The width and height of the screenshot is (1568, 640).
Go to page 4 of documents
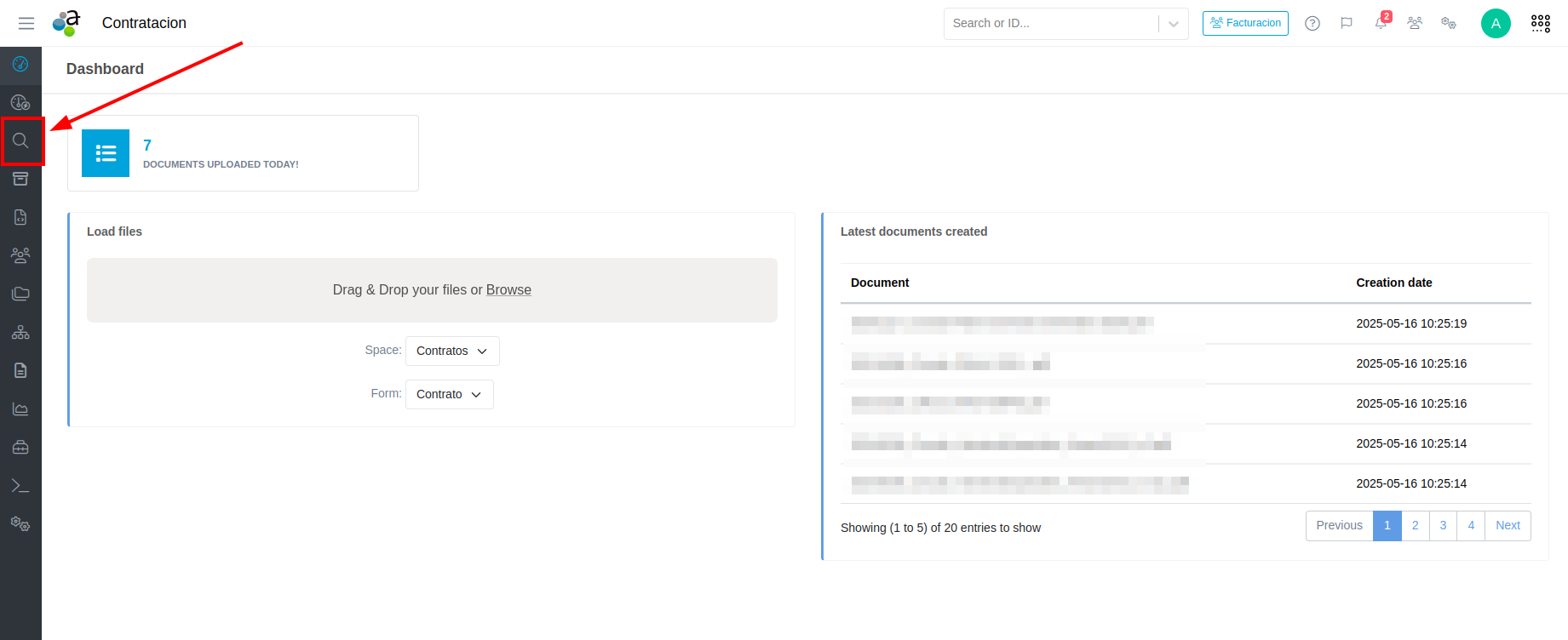[1470, 525]
